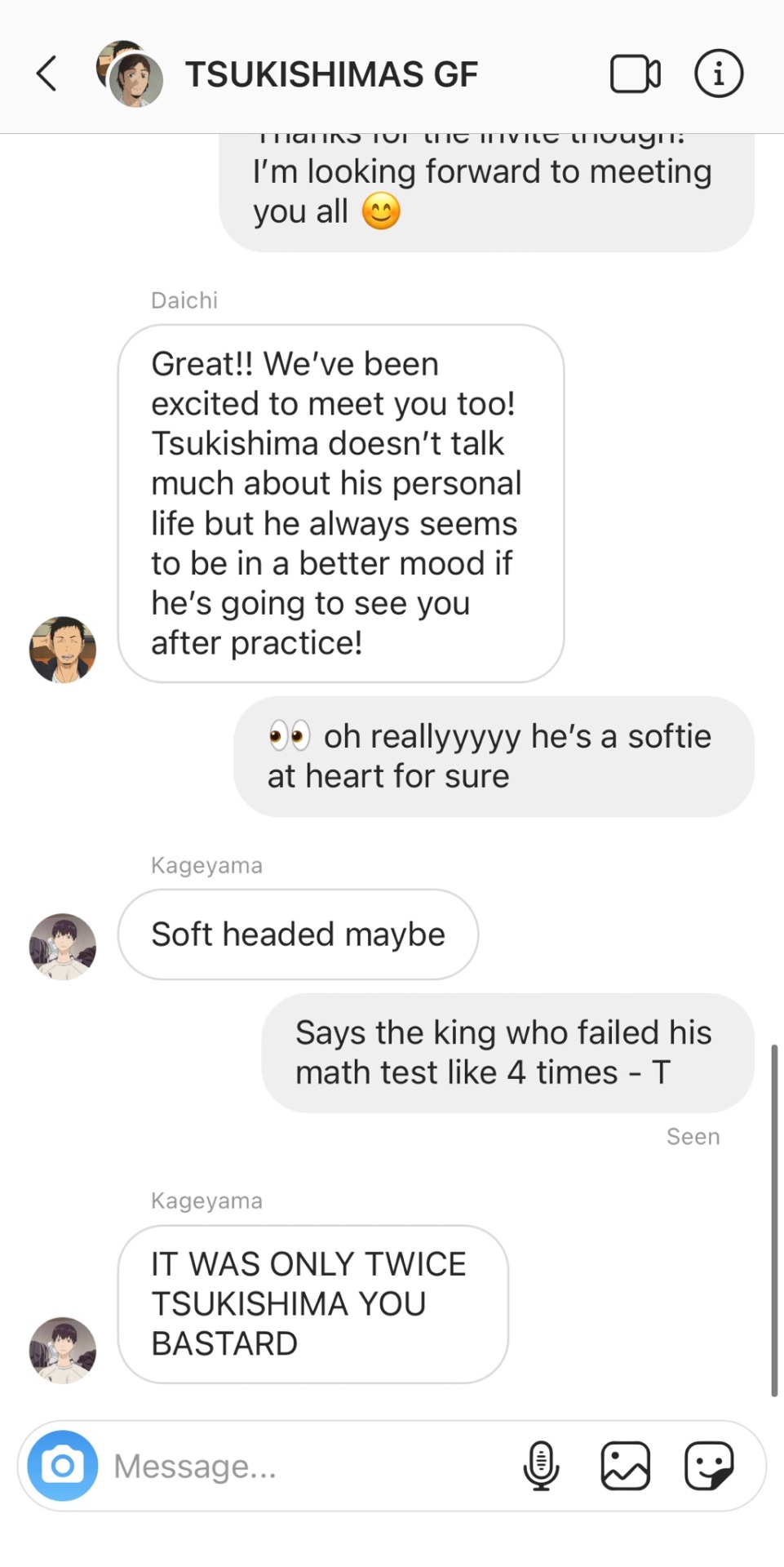784x1567 pixels.
Task: Start a video call
Action: (x=635, y=73)
